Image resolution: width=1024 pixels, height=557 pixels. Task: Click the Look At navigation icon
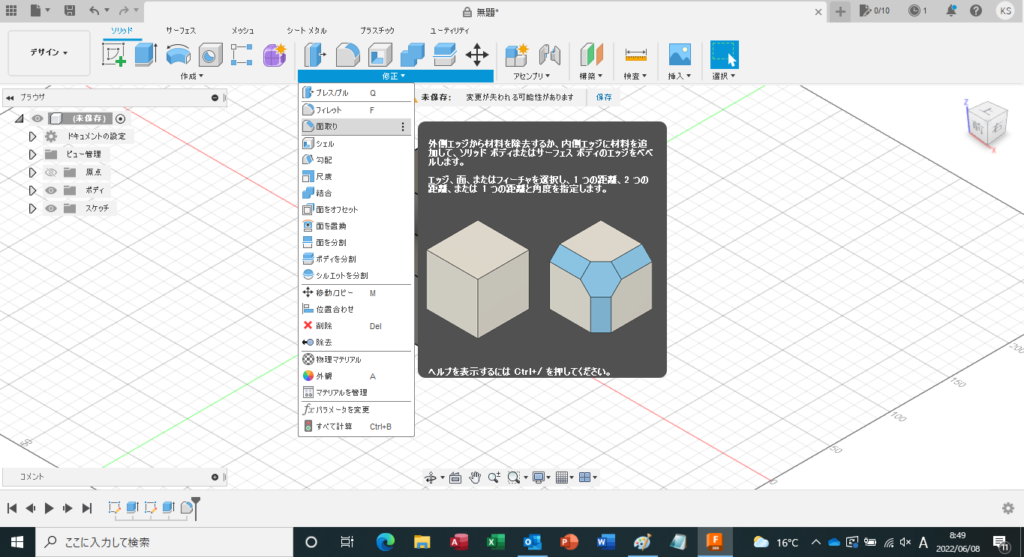pos(455,477)
